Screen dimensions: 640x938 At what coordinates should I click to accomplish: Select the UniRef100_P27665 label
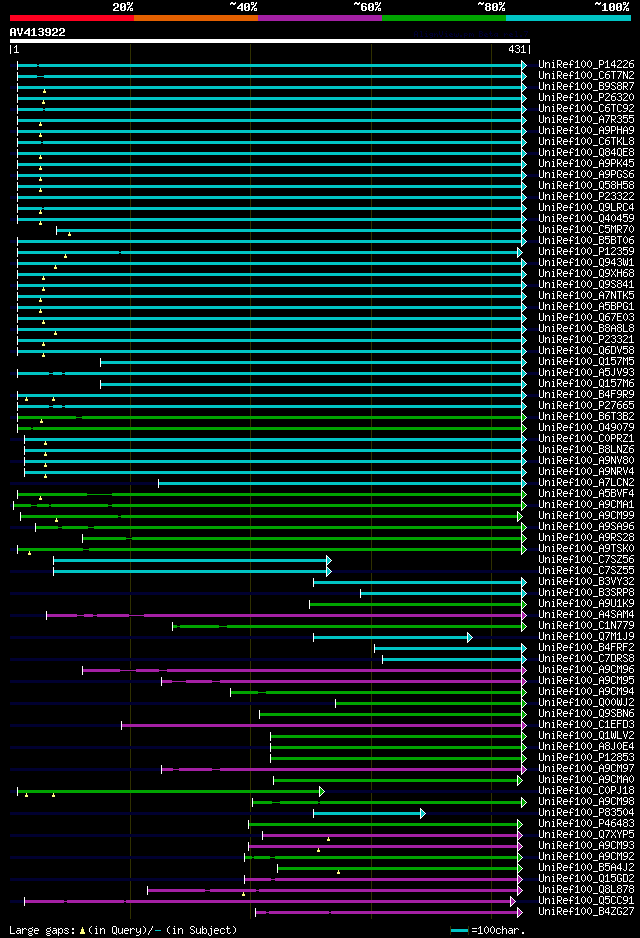[586, 406]
